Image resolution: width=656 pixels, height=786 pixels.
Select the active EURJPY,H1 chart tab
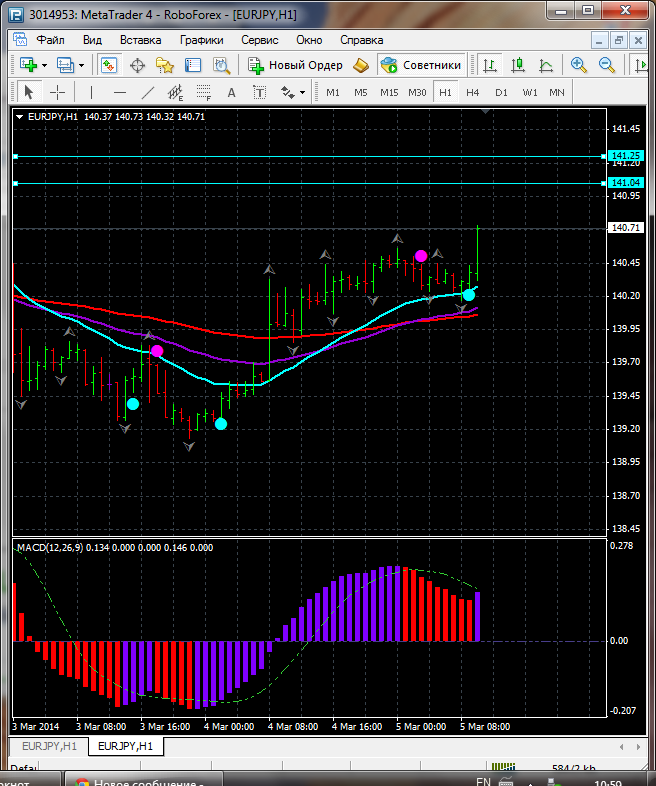[125, 746]
